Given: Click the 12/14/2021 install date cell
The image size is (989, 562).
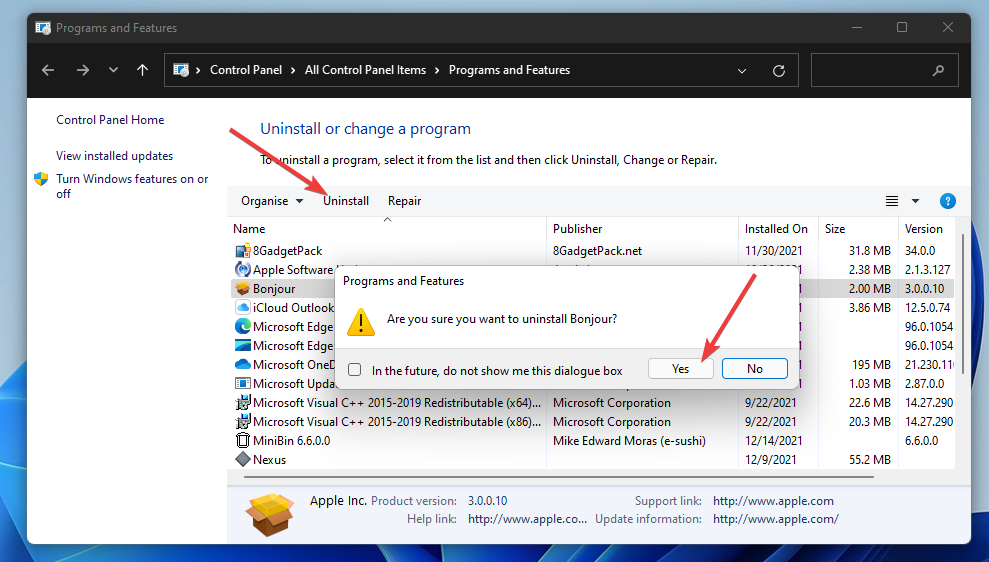Looking at the screenshot, I should [773, 441].
